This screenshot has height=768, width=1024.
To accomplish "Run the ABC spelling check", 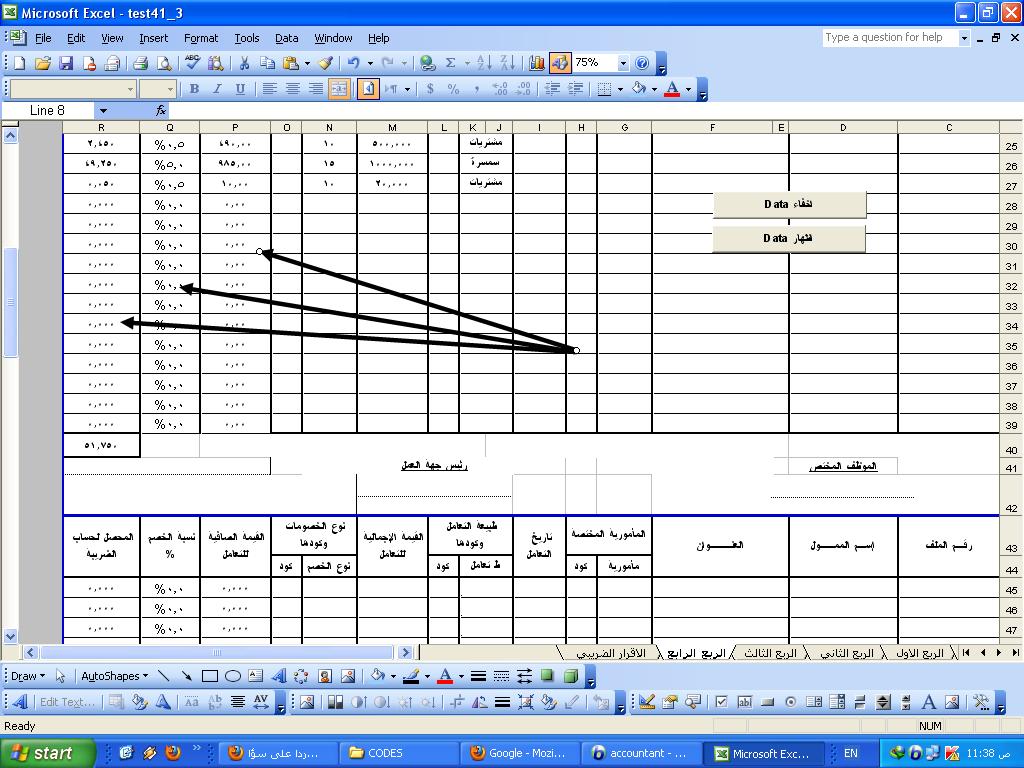I will [192, 63].
